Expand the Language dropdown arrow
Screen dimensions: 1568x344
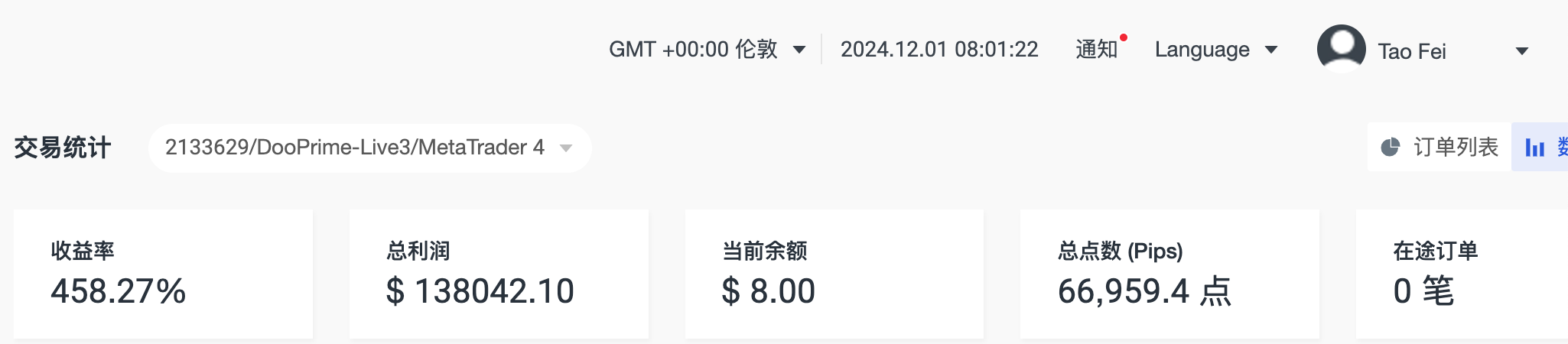pos(1271,50)
